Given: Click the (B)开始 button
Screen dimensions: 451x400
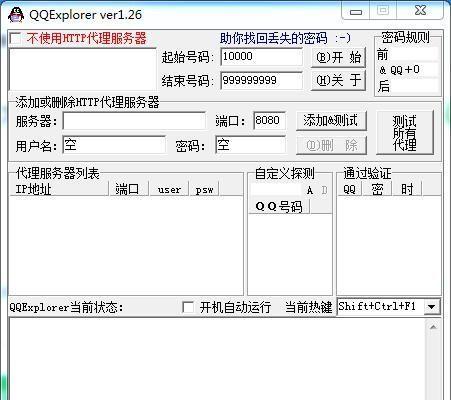Looking at the screenshot, I should click(x=338, y=58).
